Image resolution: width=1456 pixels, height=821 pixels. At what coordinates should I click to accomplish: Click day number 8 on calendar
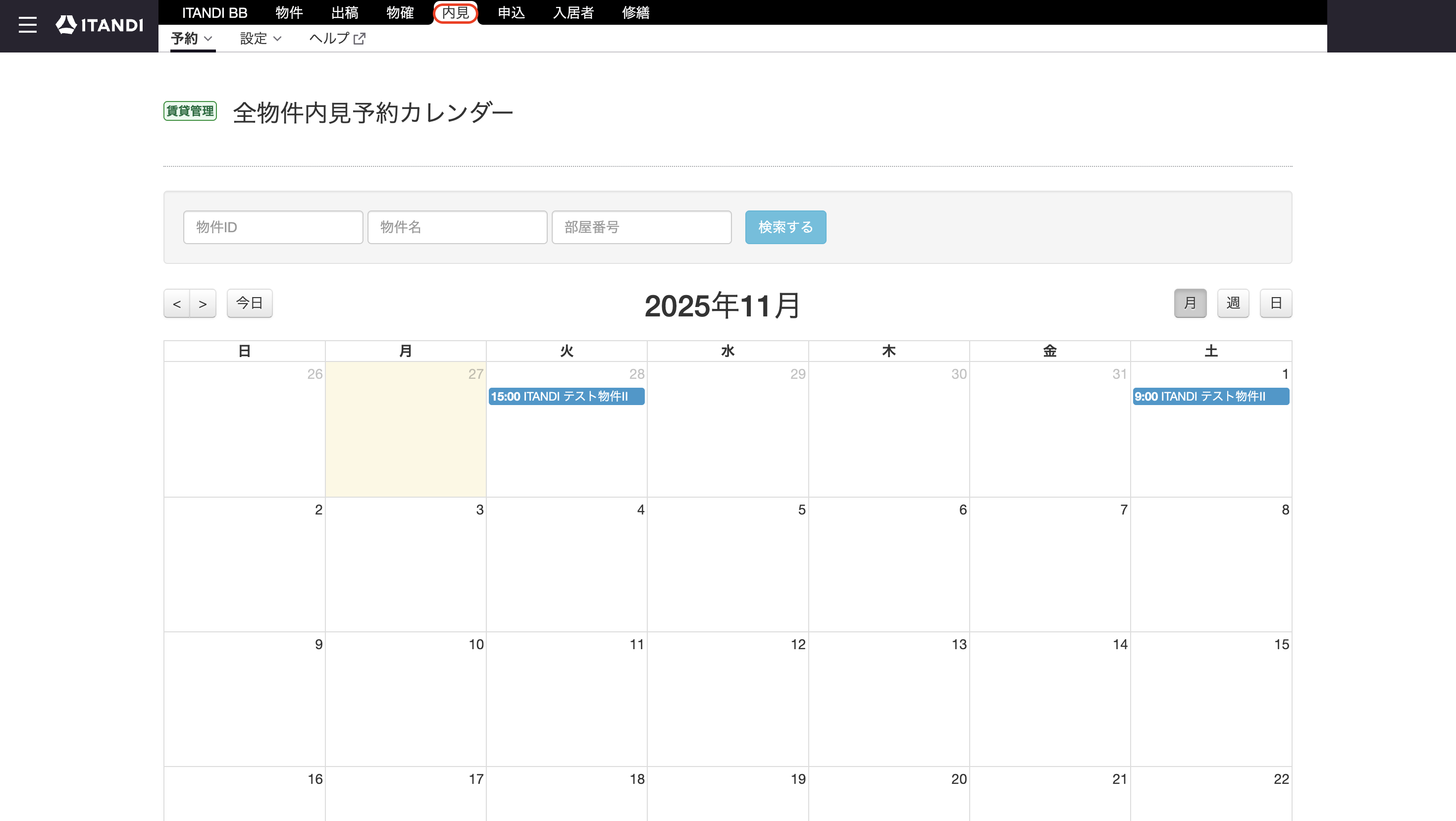(x=1285, y=510)
